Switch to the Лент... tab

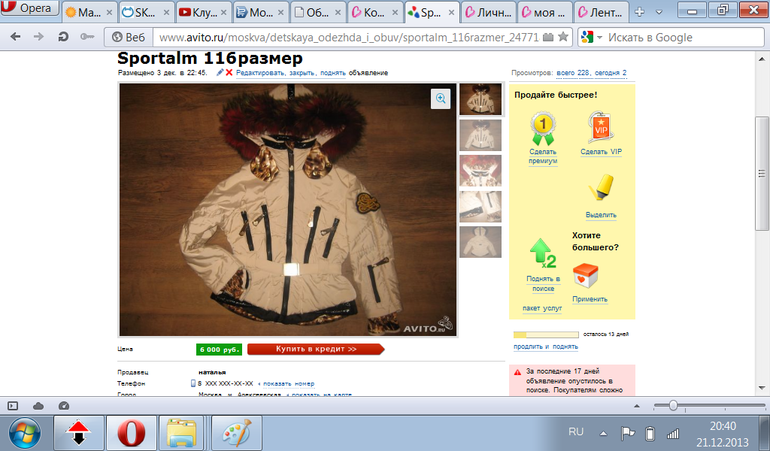click(602, 12)
